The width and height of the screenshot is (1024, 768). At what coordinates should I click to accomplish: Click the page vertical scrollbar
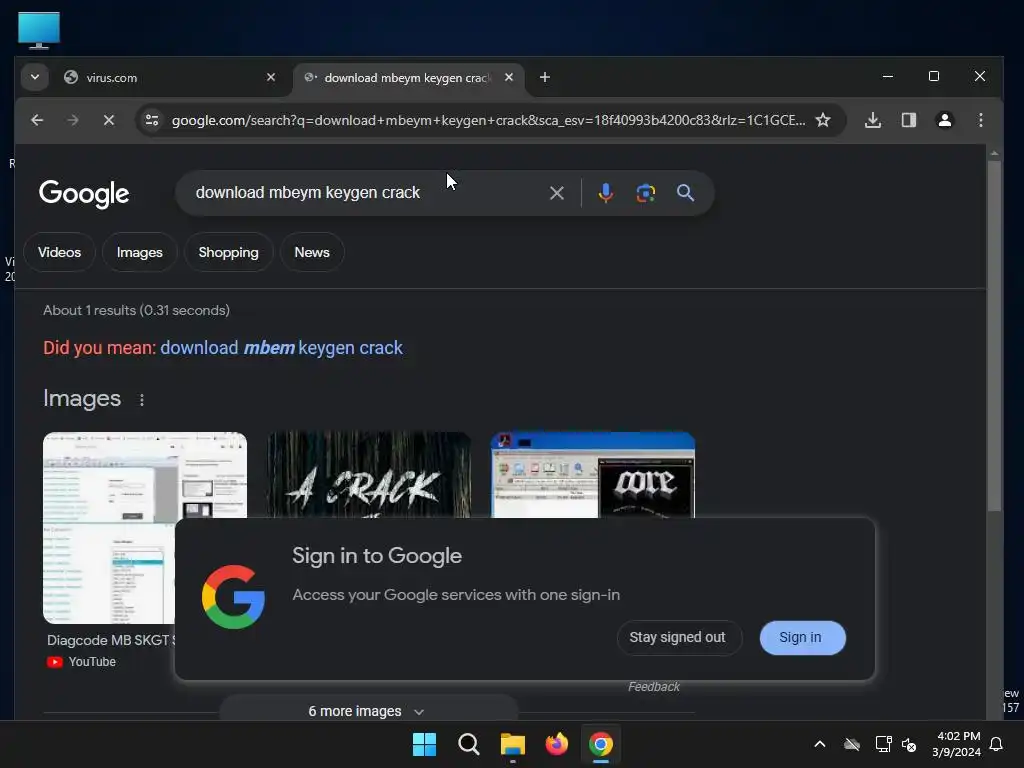[x=993, y=336]
